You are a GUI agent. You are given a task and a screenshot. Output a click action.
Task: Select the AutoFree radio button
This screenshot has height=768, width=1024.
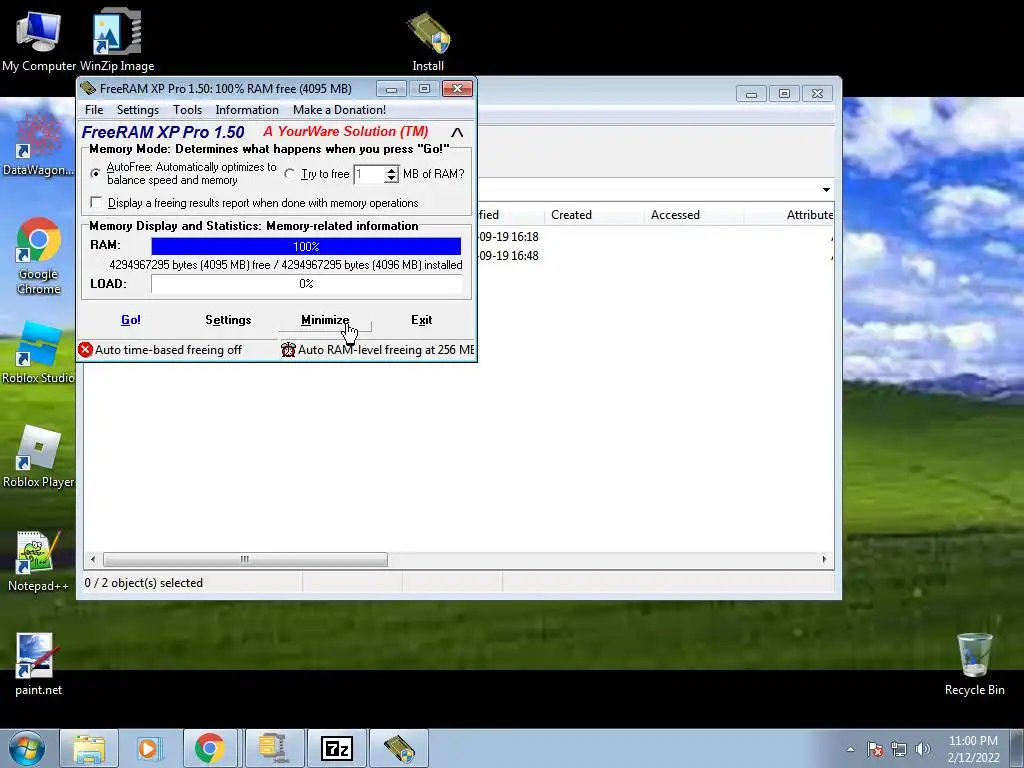coord(96,174)
